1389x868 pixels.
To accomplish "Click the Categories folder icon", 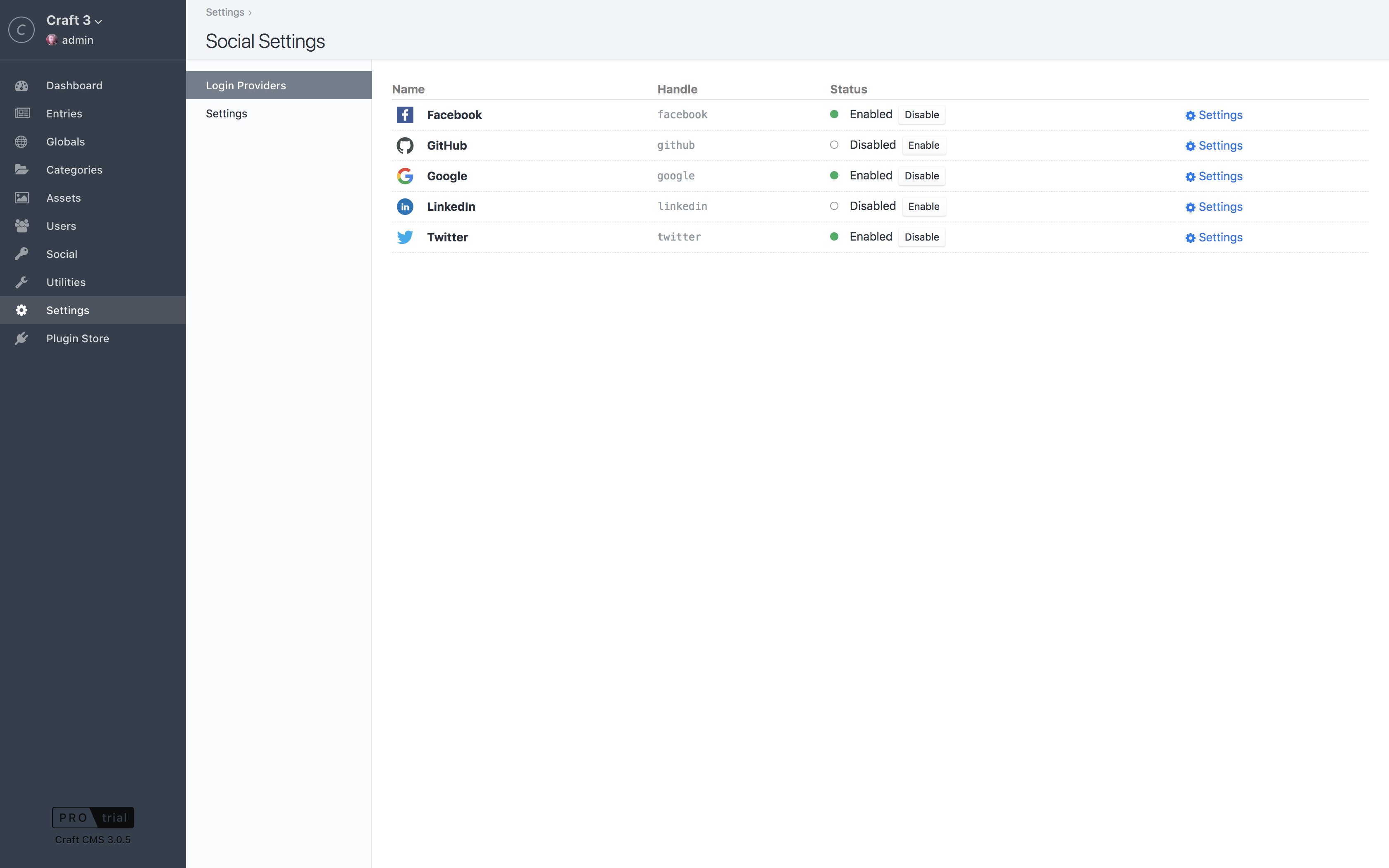I will [x=22, y=169].
